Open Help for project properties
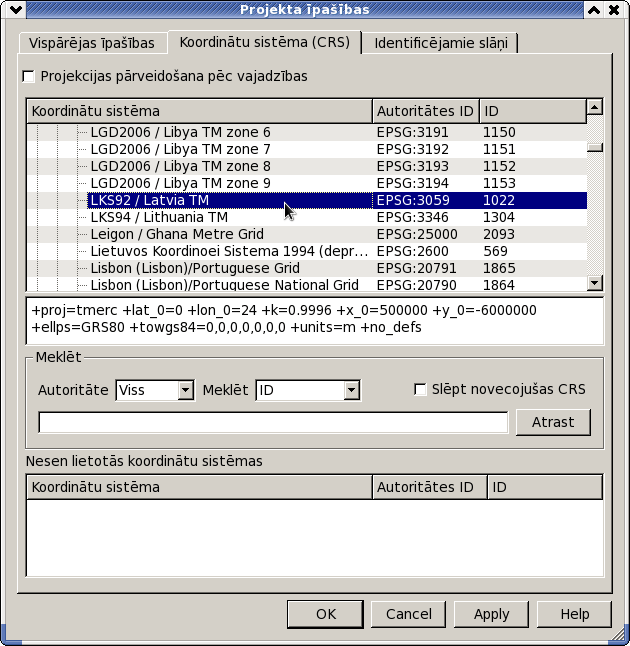The height and width of the screenshot is (646, 630). click(574, 614)
